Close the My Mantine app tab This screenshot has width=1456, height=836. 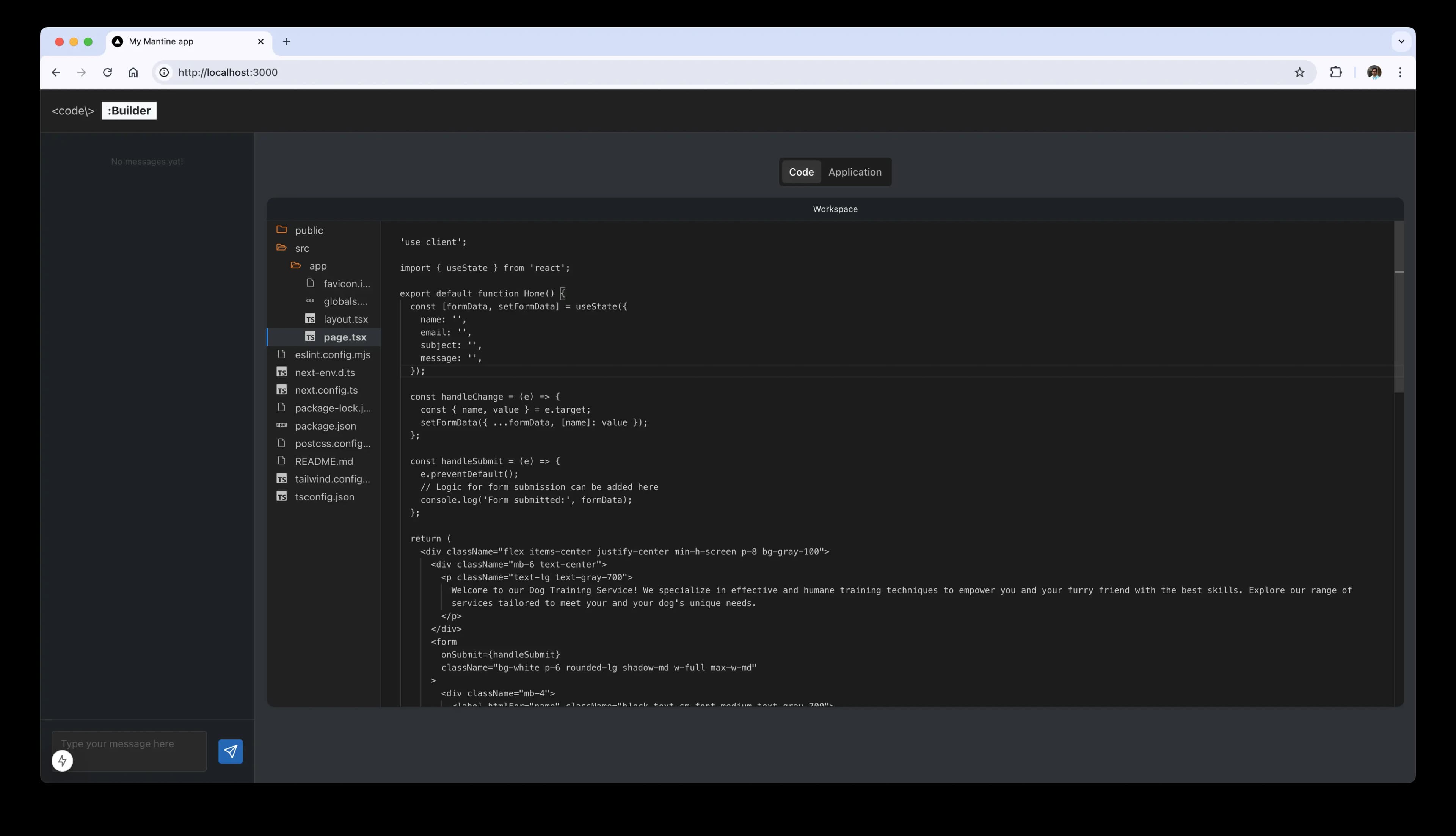pyautogui.click(x=260, y=42)
